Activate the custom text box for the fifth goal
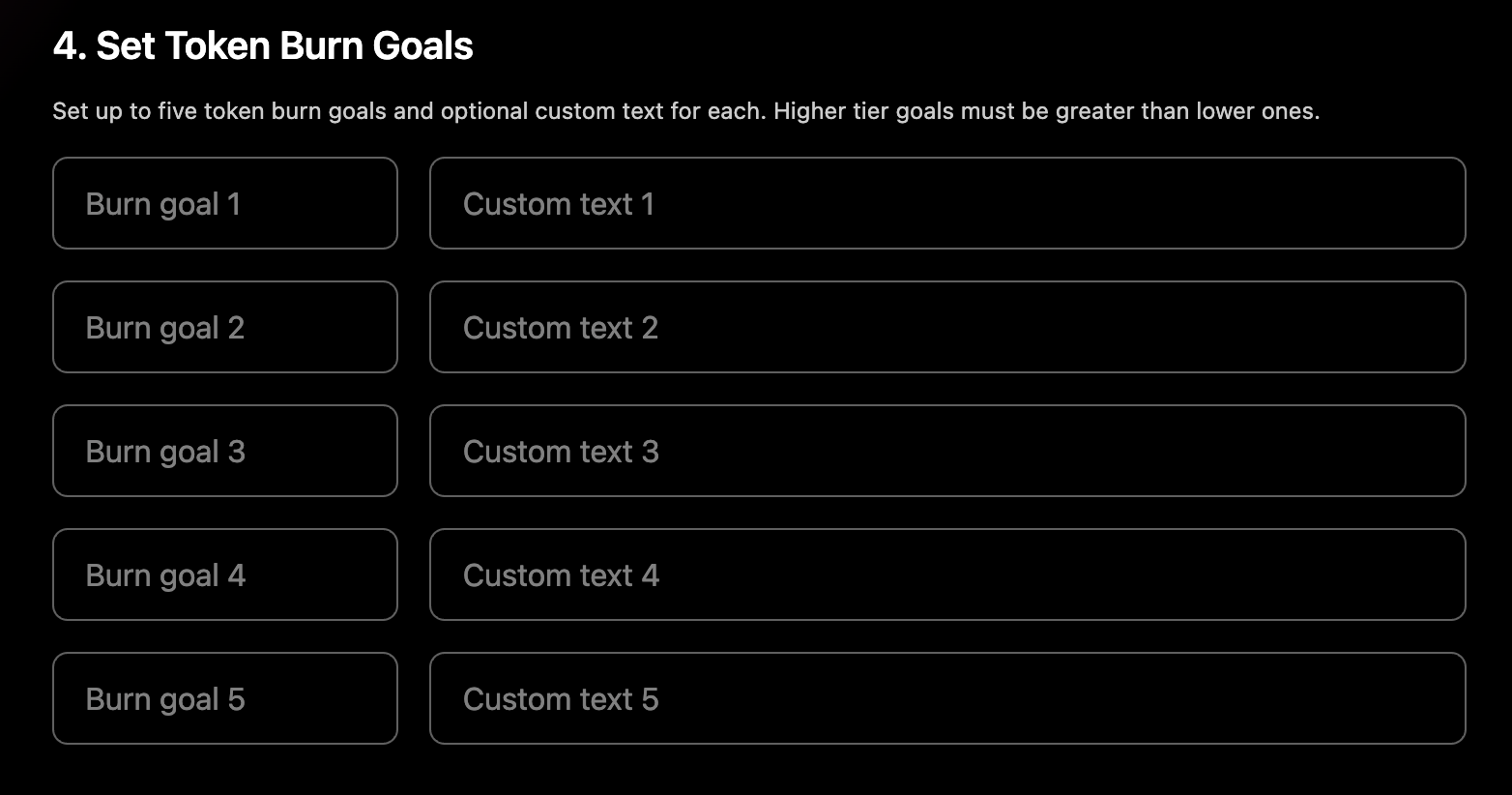This screenshot has height=795, width=1512. pos(946,698)
